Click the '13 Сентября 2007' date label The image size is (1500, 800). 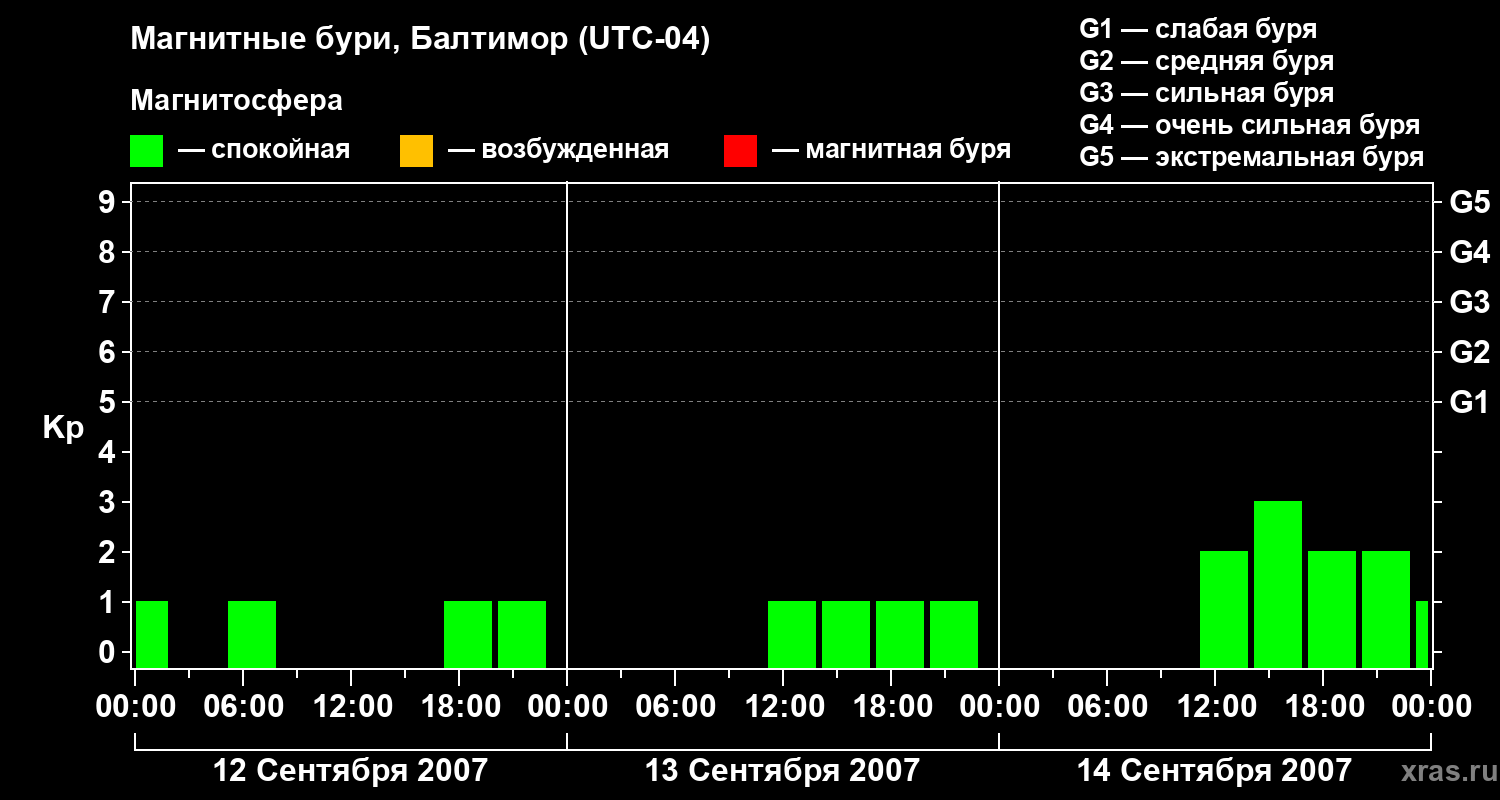click(x=782, y=770)
